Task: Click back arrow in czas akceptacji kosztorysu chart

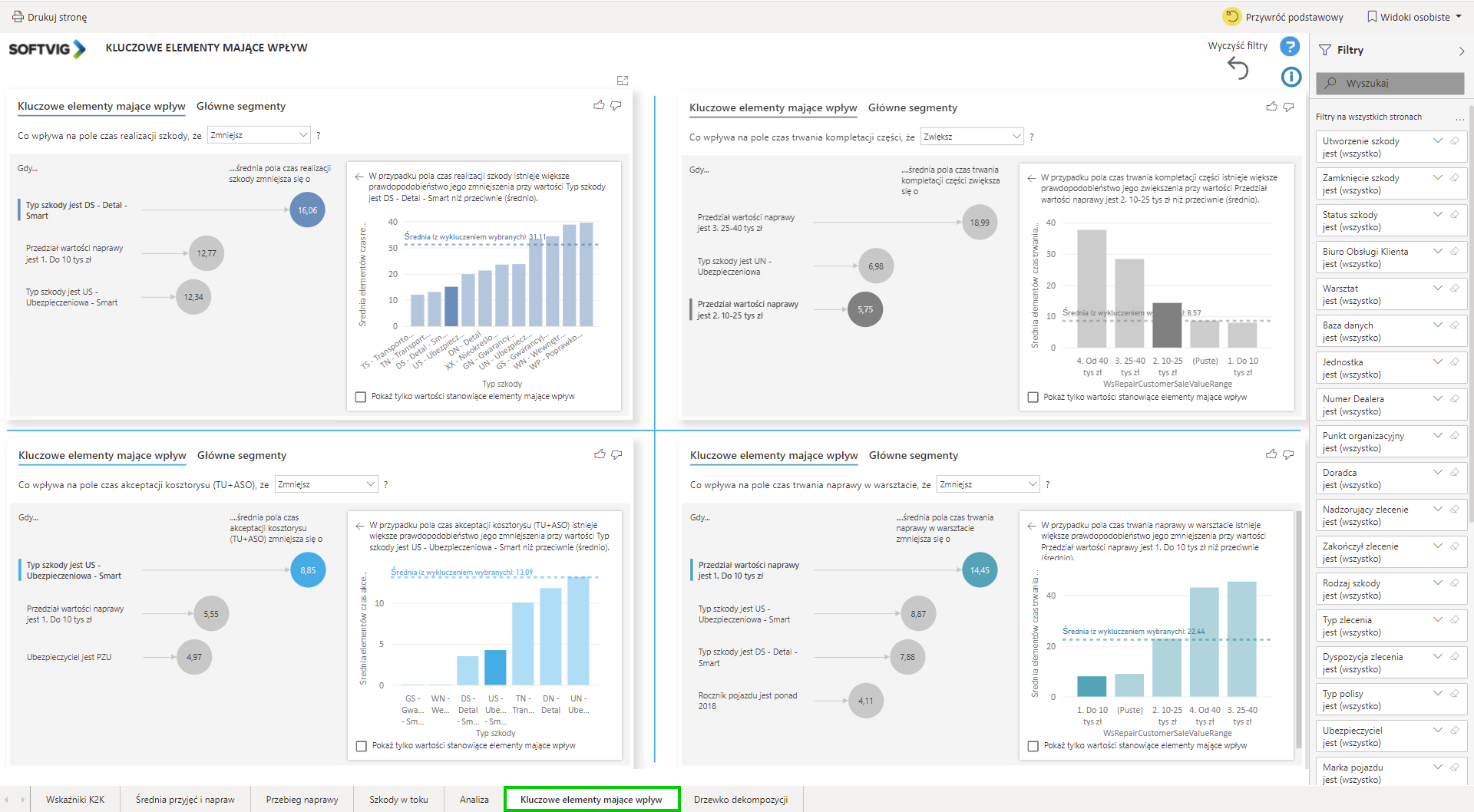Action: pyautogui.click(x=359, y=526)
